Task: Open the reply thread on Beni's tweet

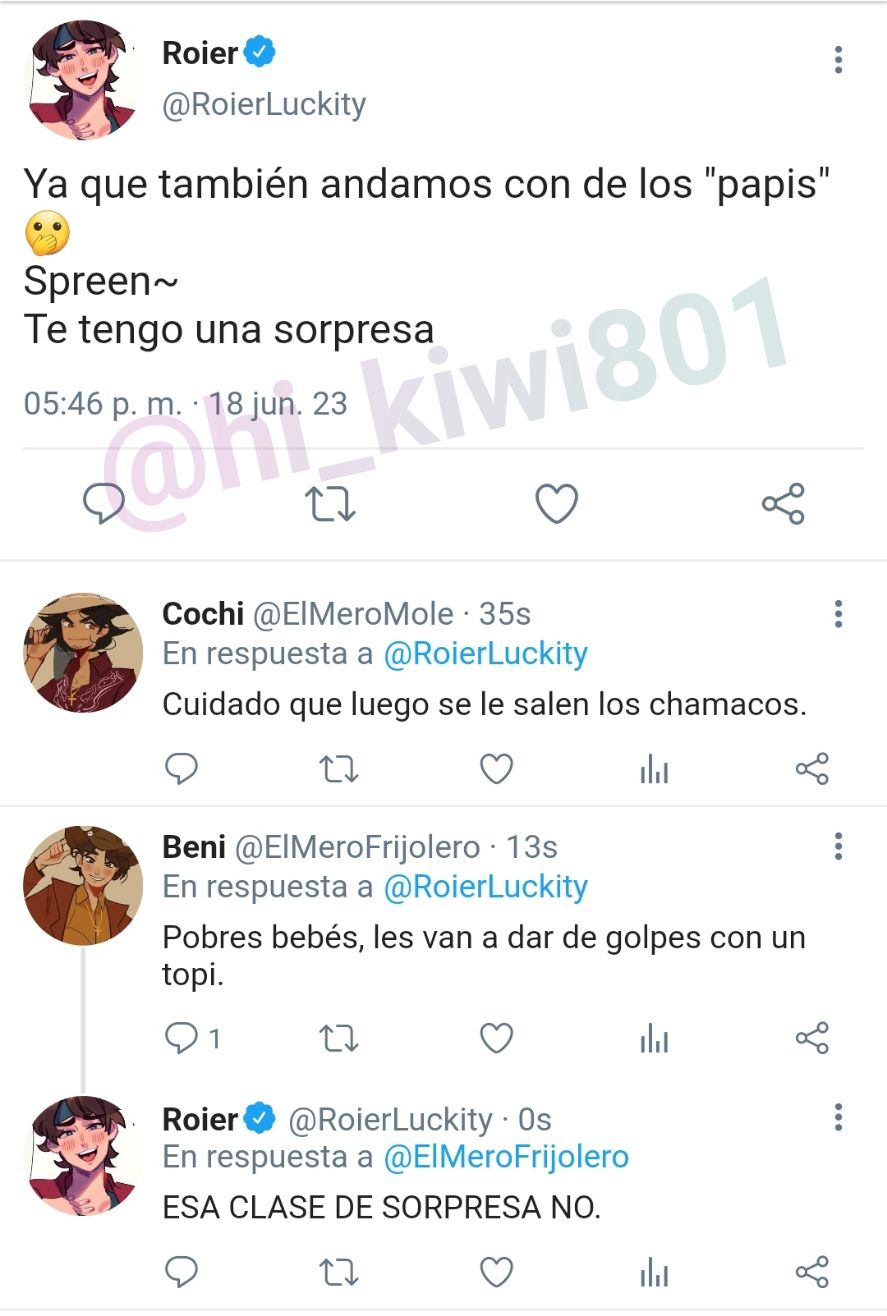Action: pos(192,1040)
